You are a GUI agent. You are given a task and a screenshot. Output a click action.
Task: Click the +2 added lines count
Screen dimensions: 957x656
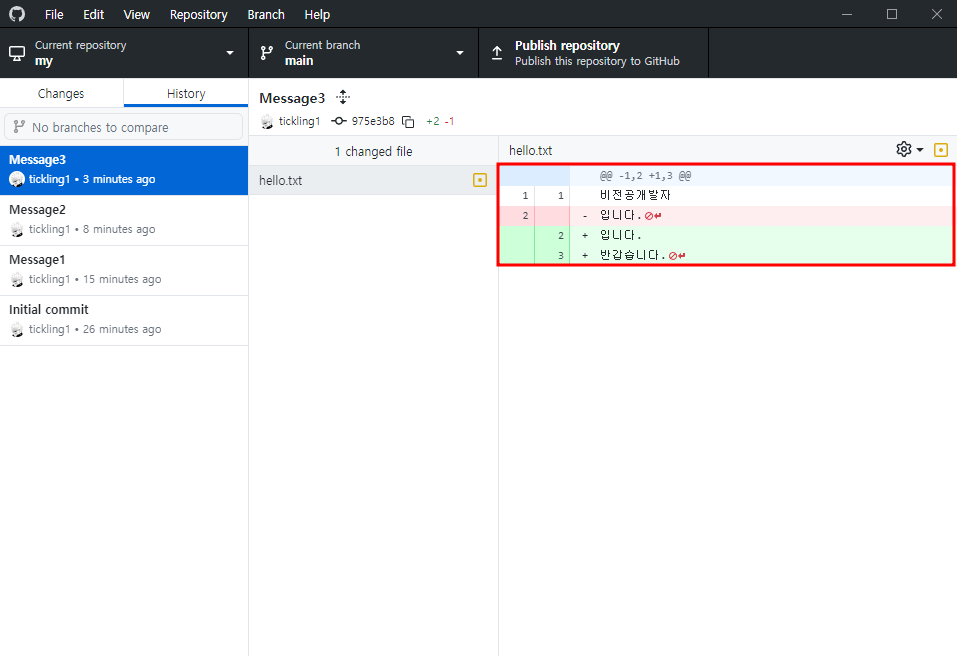coord(432,121)
